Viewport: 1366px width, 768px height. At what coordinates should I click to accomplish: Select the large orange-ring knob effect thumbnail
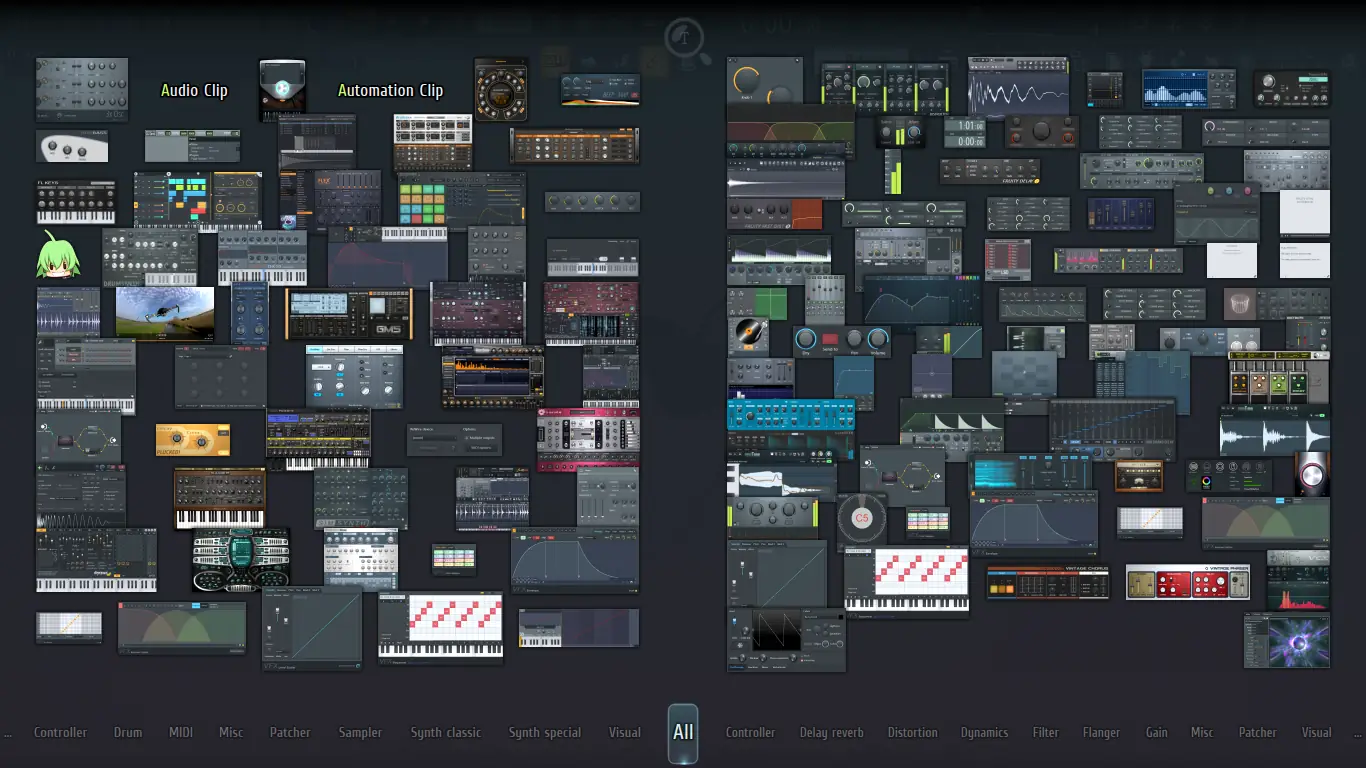point(765,81)
